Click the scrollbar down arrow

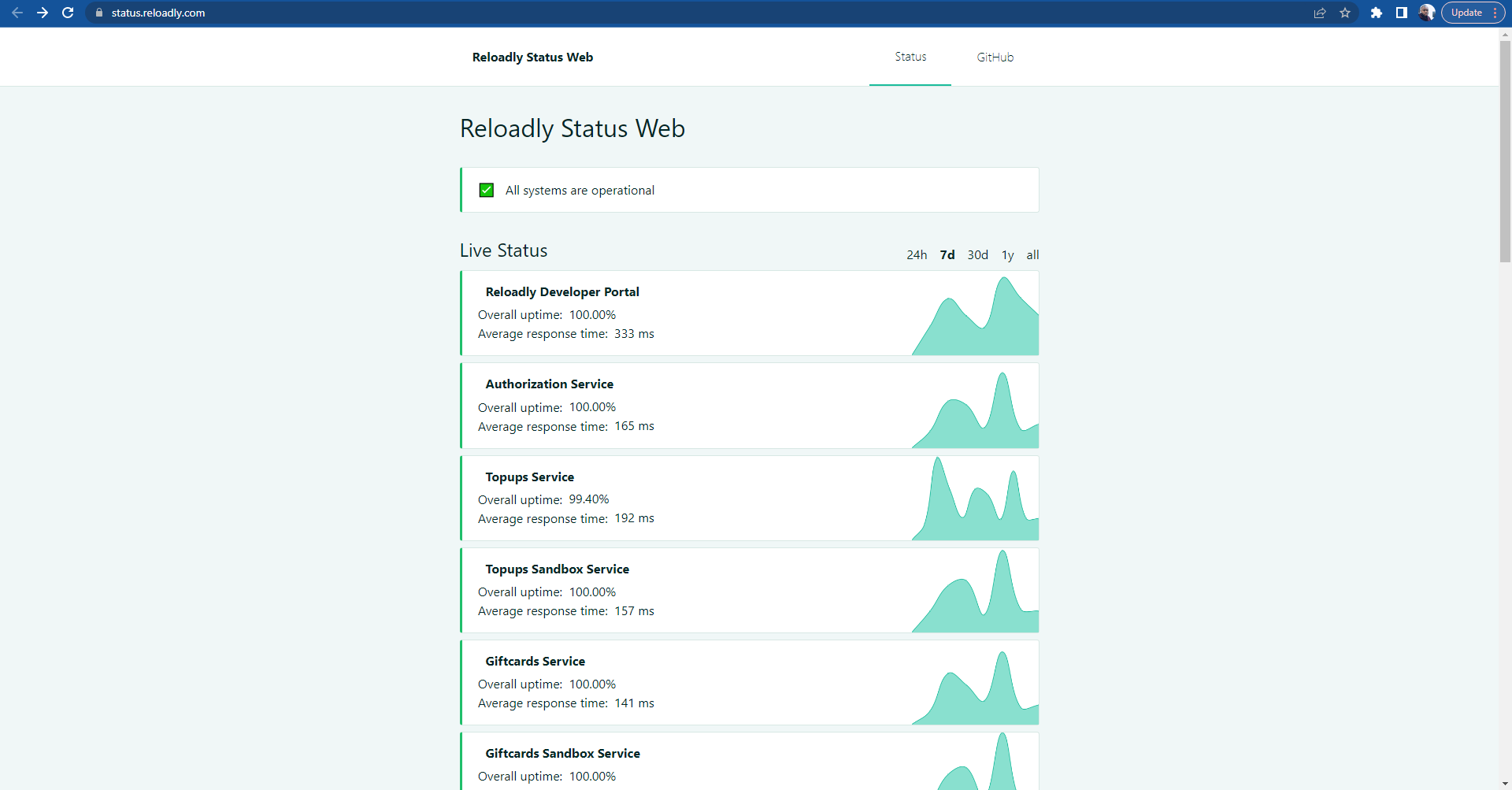(x=1505, y=784)
